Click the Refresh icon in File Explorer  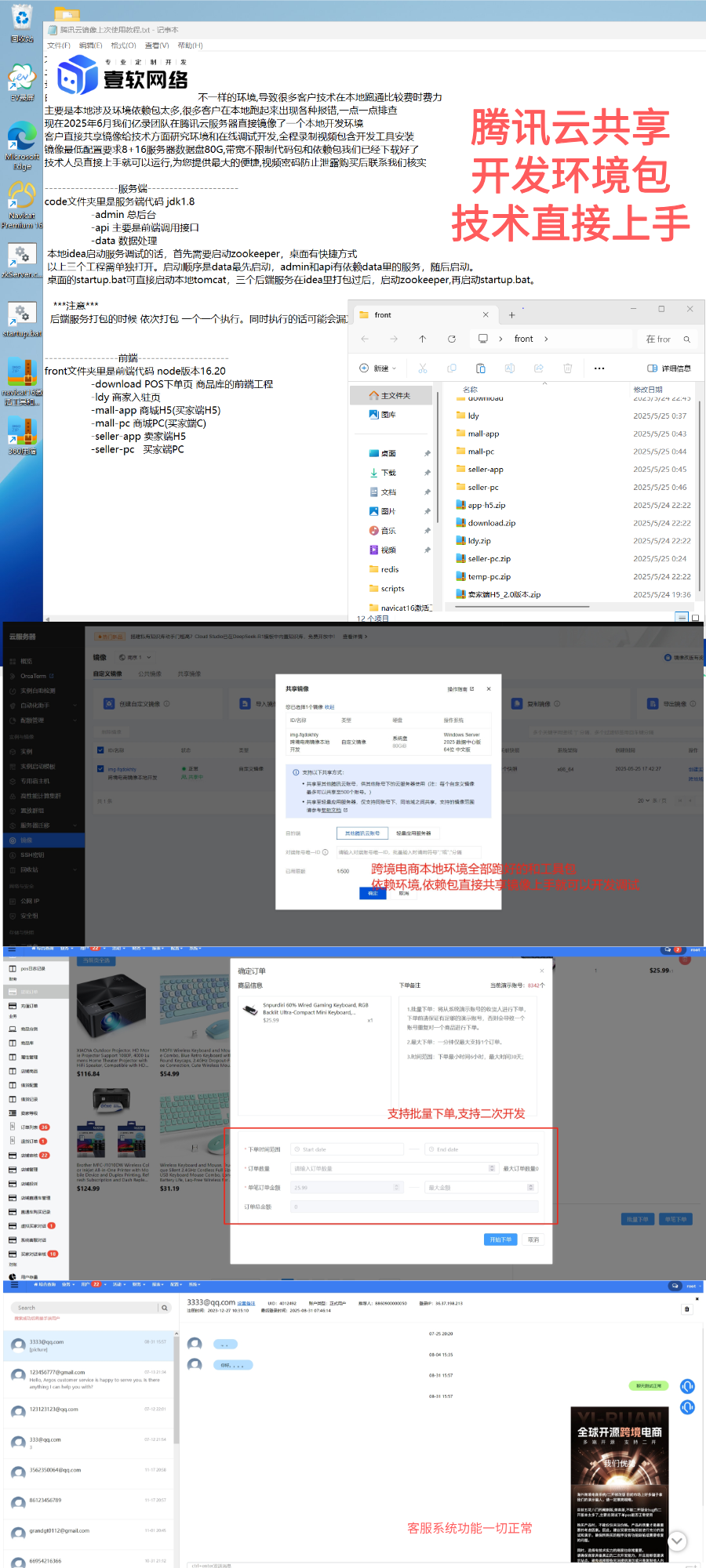tap(451, 339)
